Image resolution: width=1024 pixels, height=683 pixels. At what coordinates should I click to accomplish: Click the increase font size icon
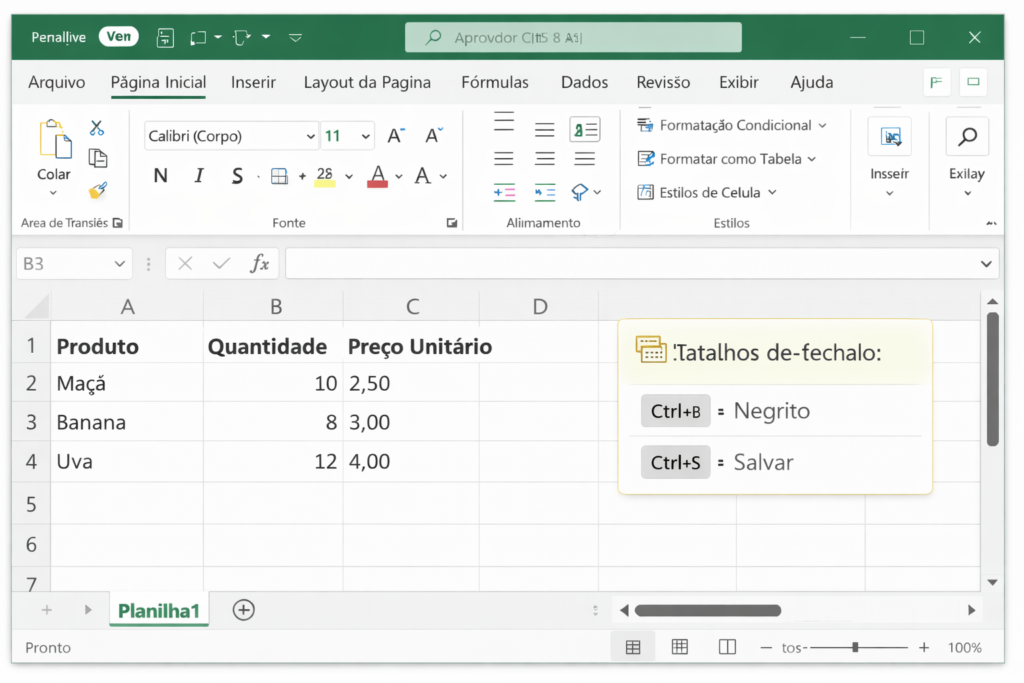(396, 136)
